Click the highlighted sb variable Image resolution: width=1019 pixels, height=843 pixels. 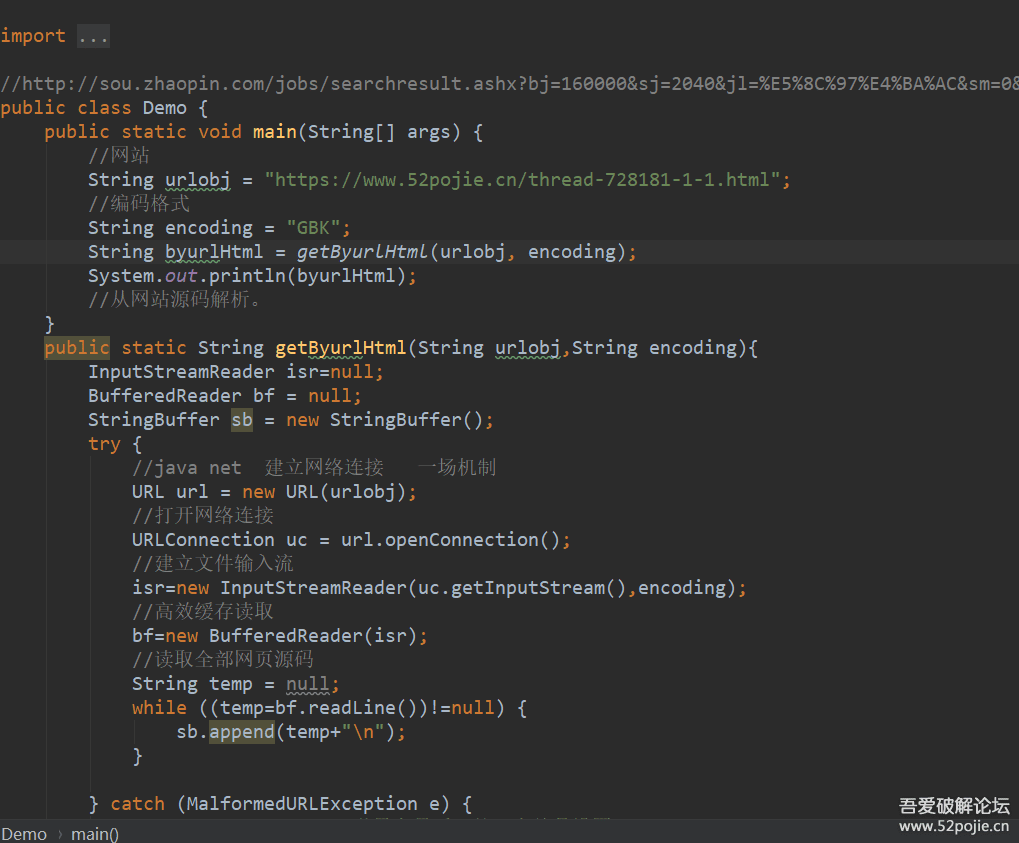pos(241,419)
